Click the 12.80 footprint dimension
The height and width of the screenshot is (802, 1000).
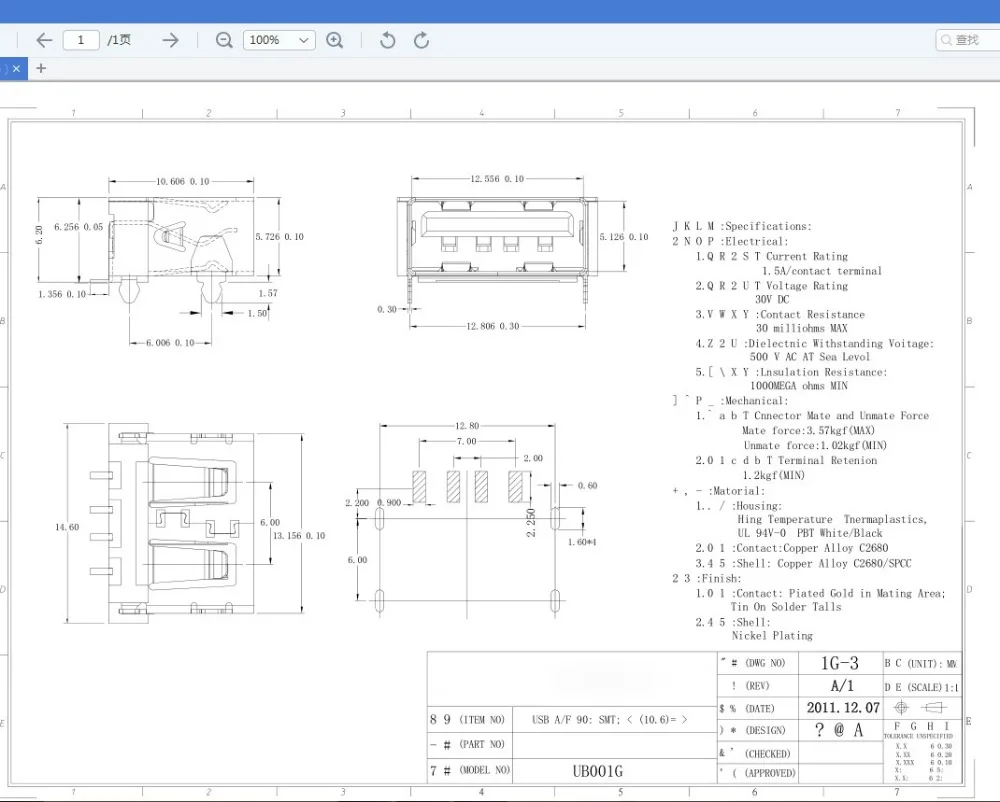click(x=467, y=425)
